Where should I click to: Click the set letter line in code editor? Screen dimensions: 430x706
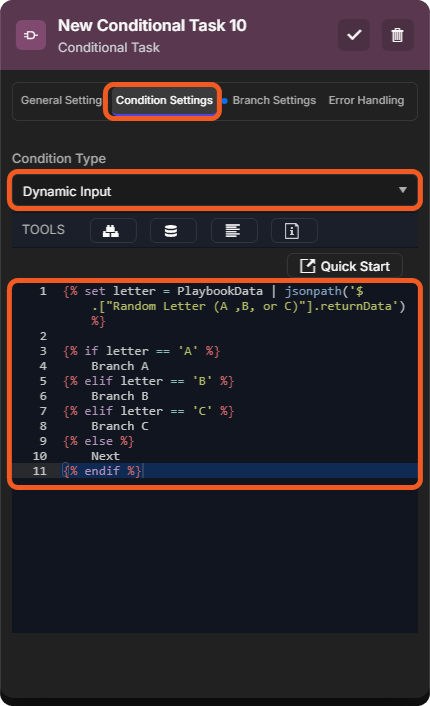tap(234, 306)
